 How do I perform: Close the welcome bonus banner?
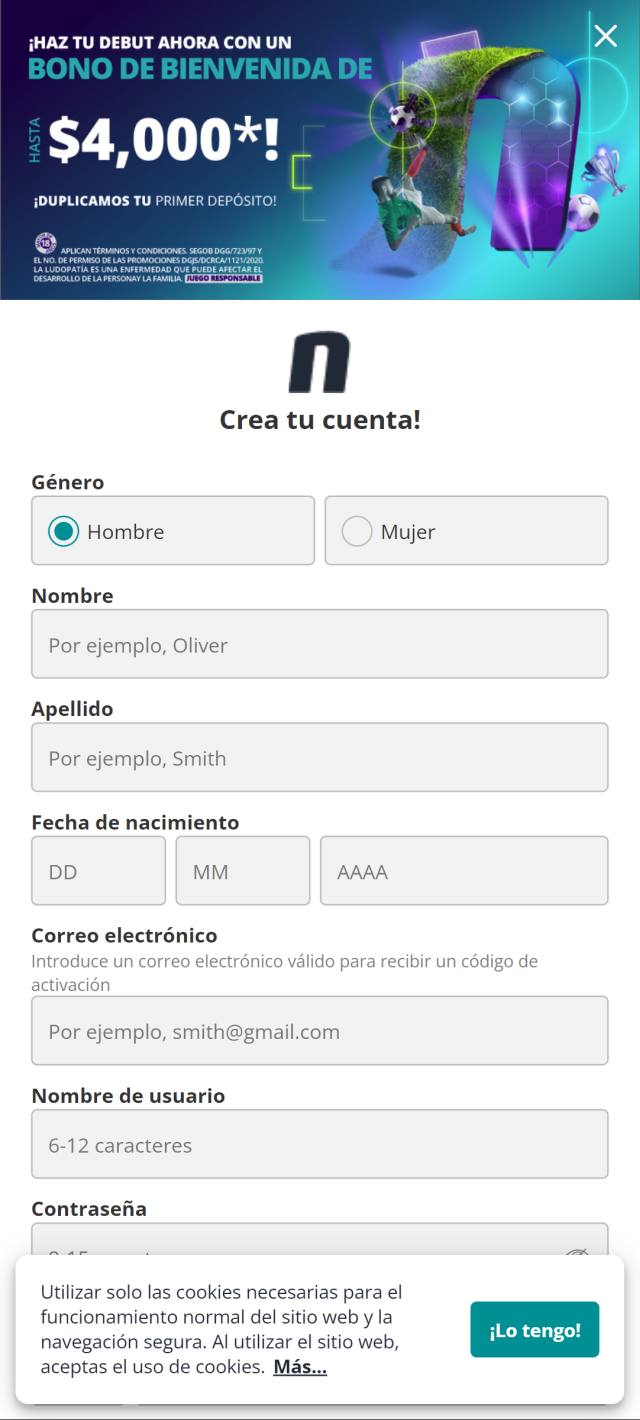605,36
